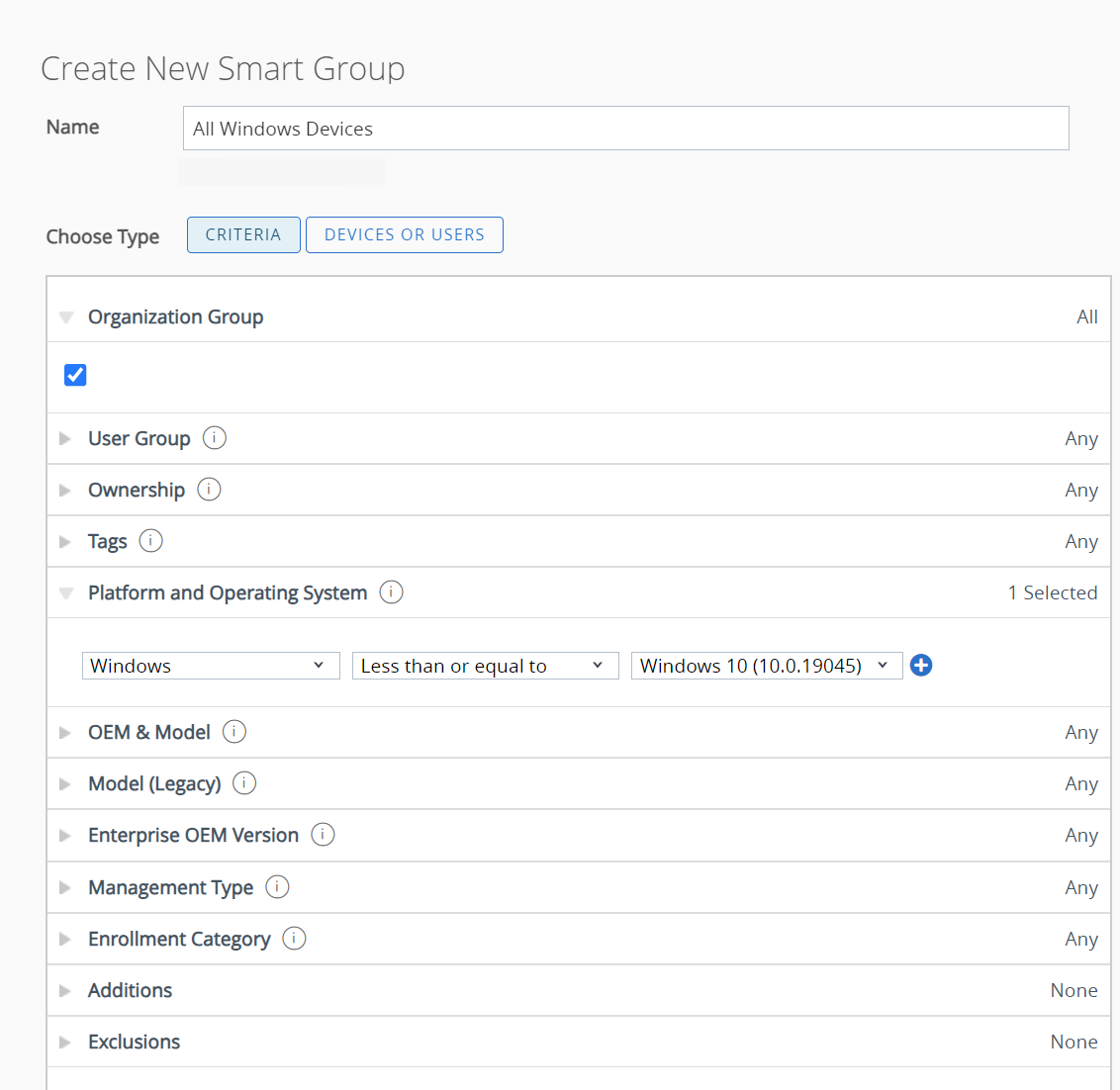Click the Enrollment Category info icon
Screen dimensions: 1120x1090
294,938
